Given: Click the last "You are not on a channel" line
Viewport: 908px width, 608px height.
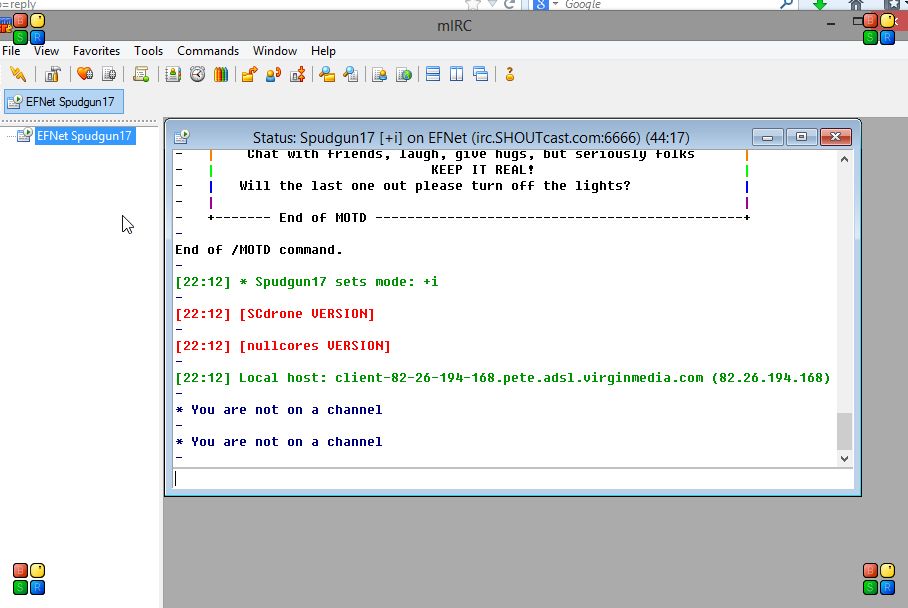Looking at the screenshot, I should tap(279, 442).
